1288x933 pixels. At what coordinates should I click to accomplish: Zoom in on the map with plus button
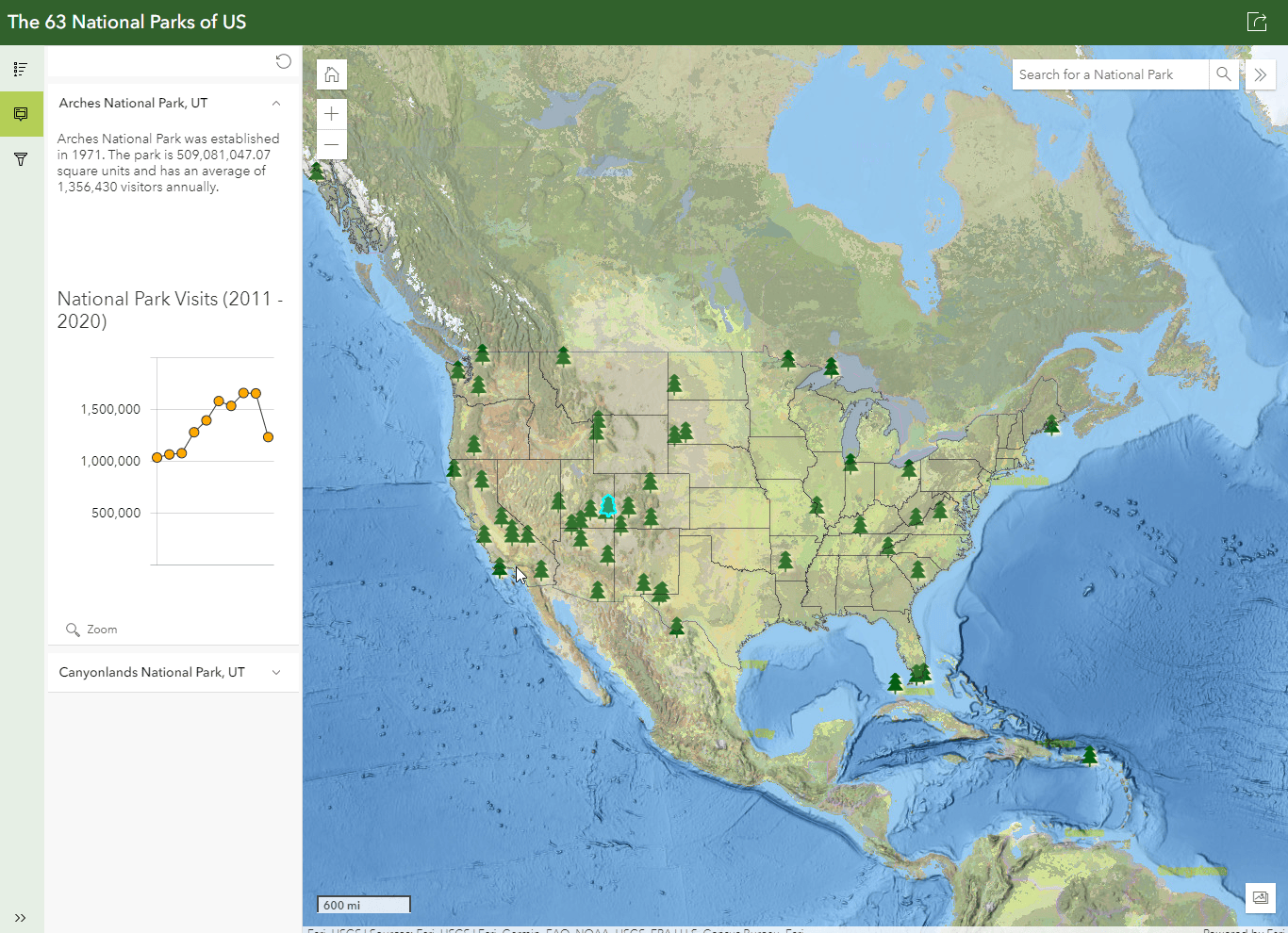tap(332, 114)
